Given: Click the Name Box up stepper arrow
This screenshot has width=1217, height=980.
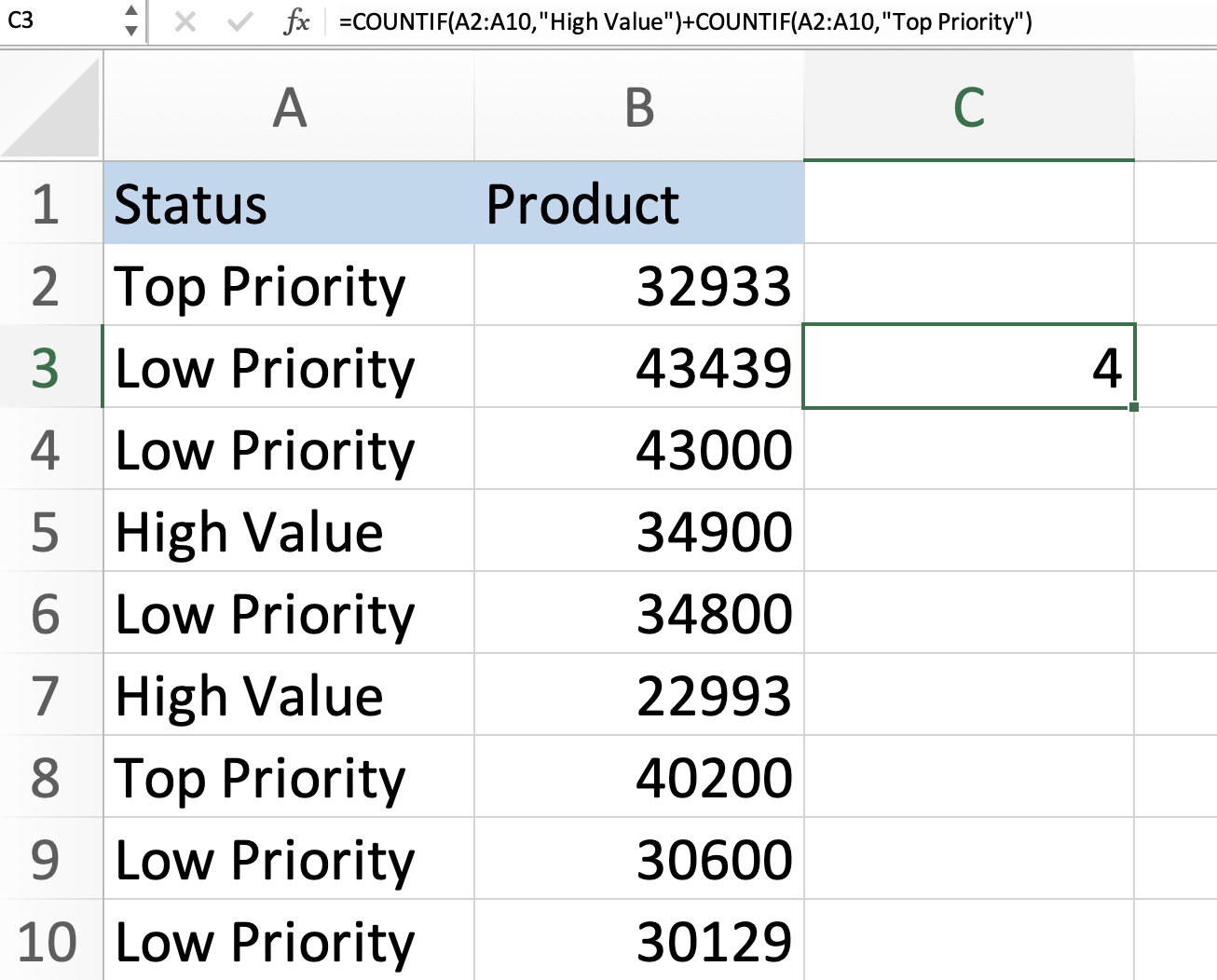Looking at the screenshot, I should click(131, 10).
